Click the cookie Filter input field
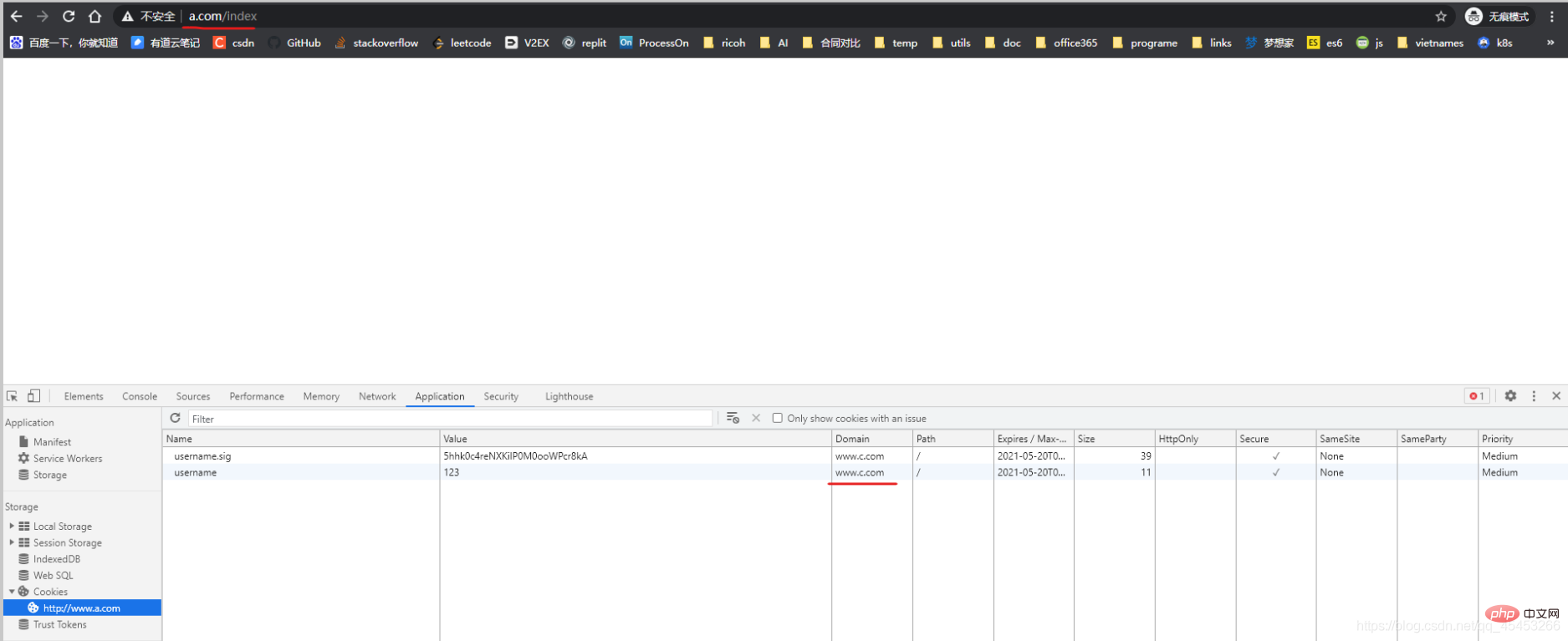The height and width of the screenshot is (641, 1568). (x=450, y=419)
